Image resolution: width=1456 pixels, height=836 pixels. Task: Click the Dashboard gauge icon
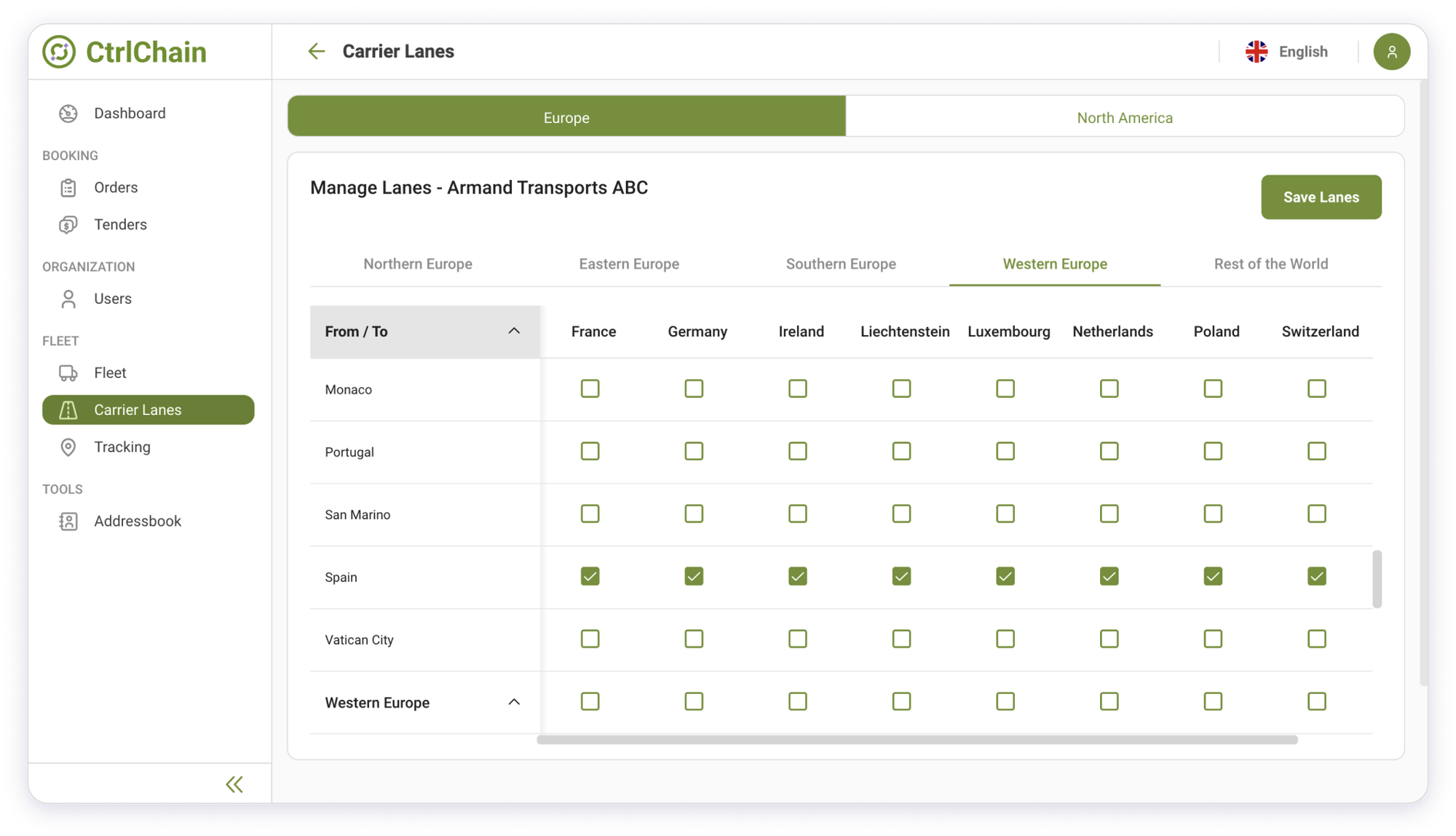pos(68,114)
